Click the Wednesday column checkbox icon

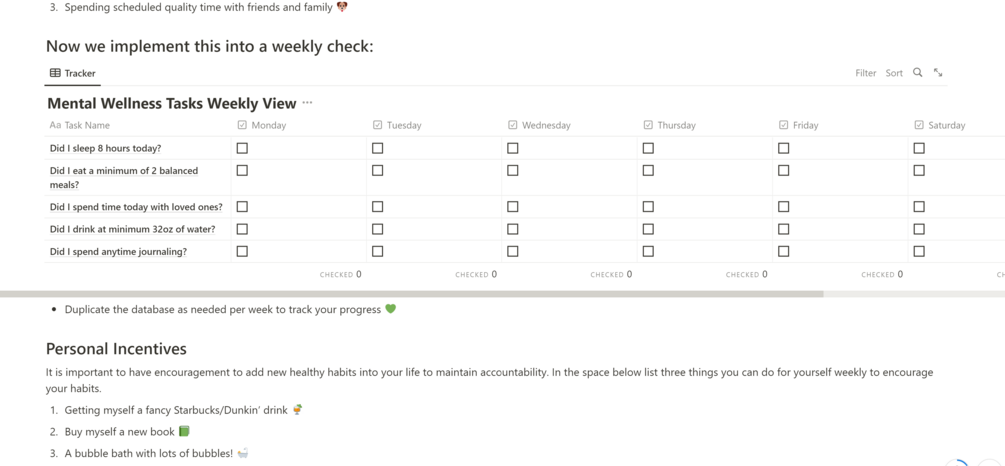[512, 125]
